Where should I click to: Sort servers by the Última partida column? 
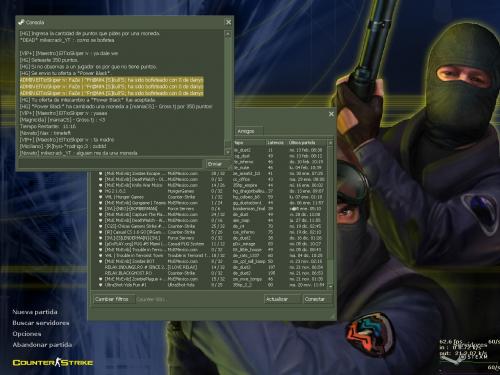[x=307, y=143]
